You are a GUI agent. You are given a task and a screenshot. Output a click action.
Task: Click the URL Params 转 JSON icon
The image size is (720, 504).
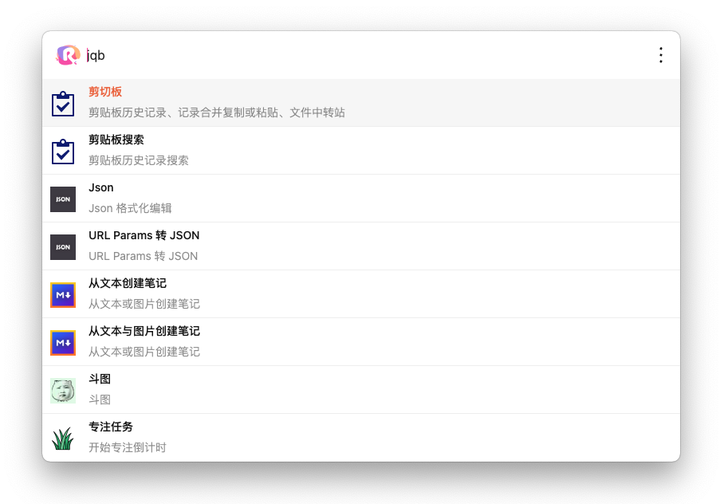tap(63, 247)
